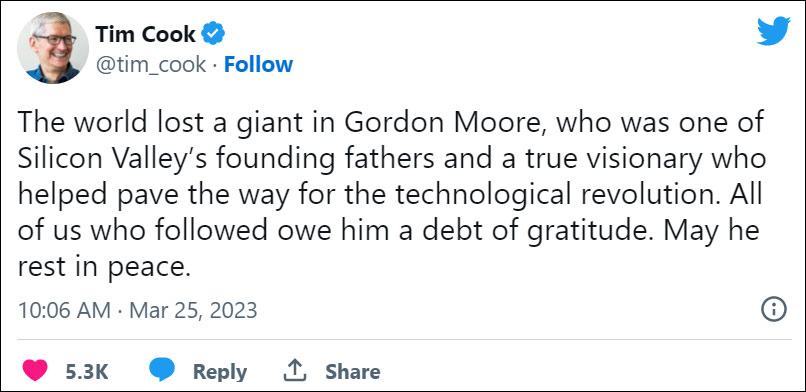
Task: Click the reply speech bubble icon
Action: click(x=162, y=370)
